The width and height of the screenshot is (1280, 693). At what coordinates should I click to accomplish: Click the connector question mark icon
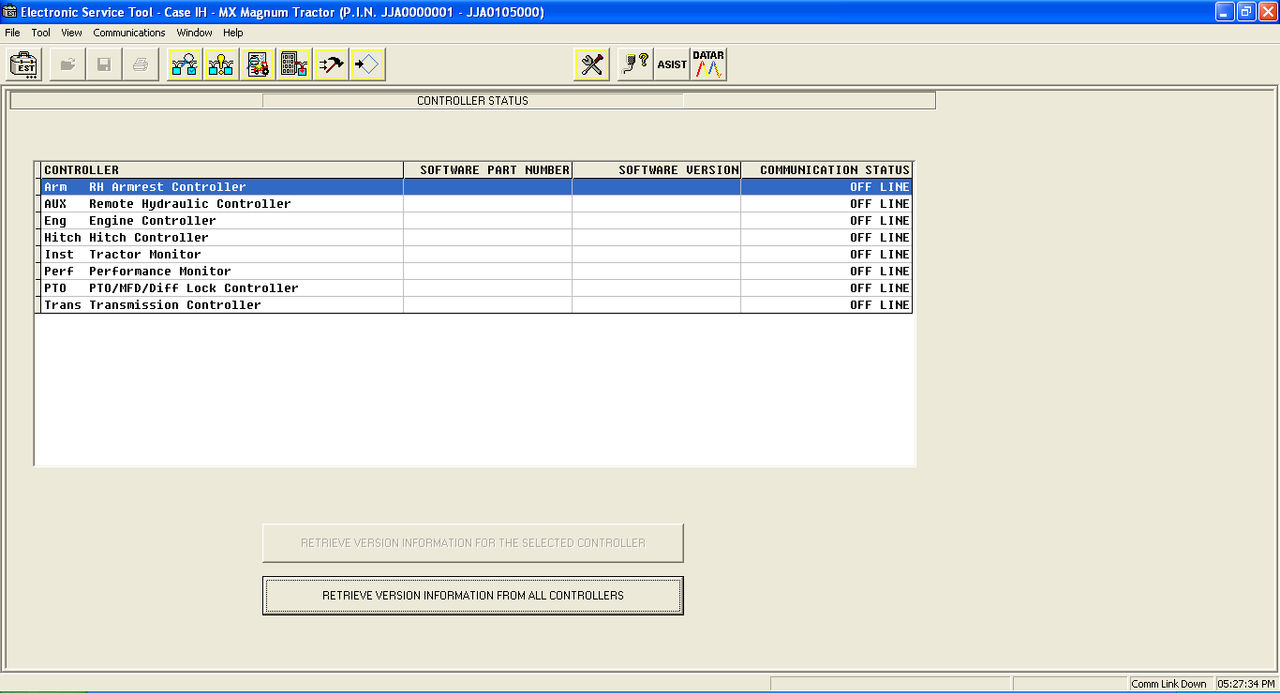coord(635,65)
